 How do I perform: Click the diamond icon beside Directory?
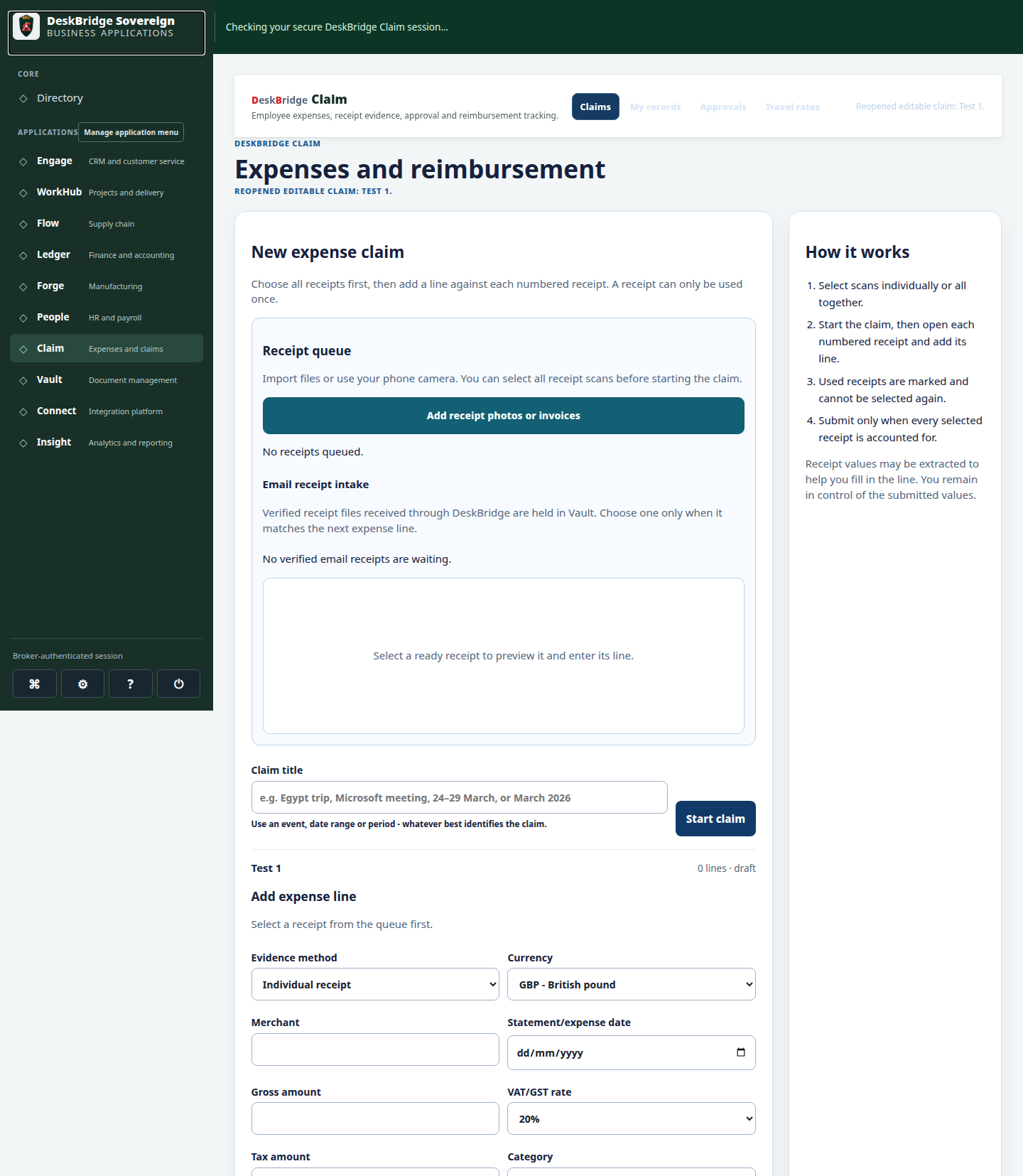pyautogui.click(x=23, y=99)
